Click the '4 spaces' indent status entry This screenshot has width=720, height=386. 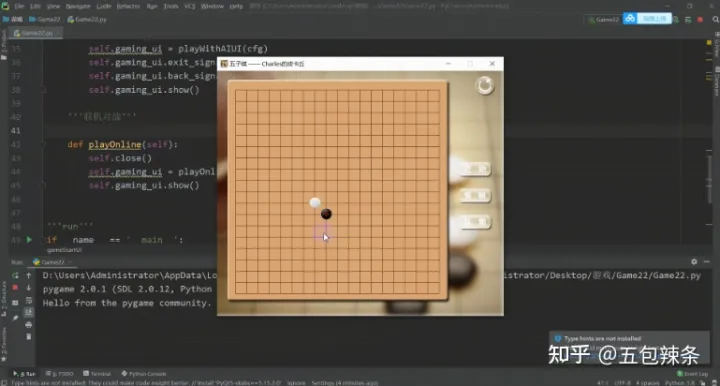(647, 383)
